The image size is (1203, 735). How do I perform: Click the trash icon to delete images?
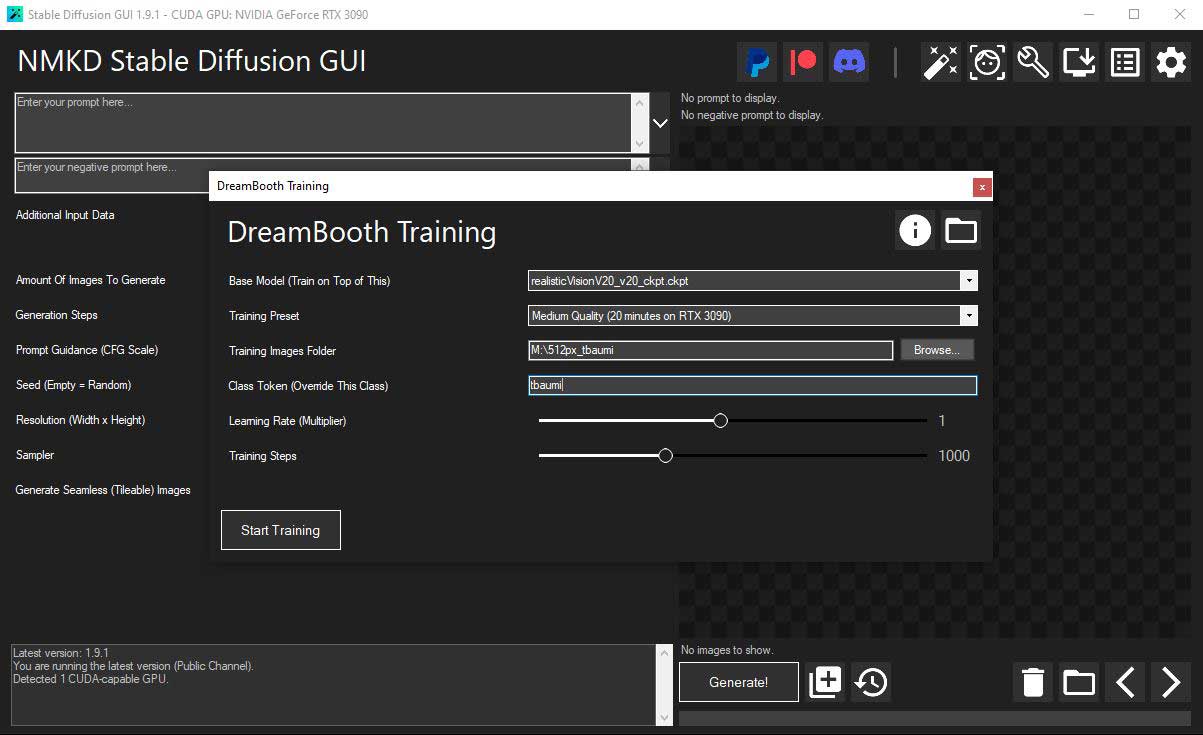tap(1032, 682)
